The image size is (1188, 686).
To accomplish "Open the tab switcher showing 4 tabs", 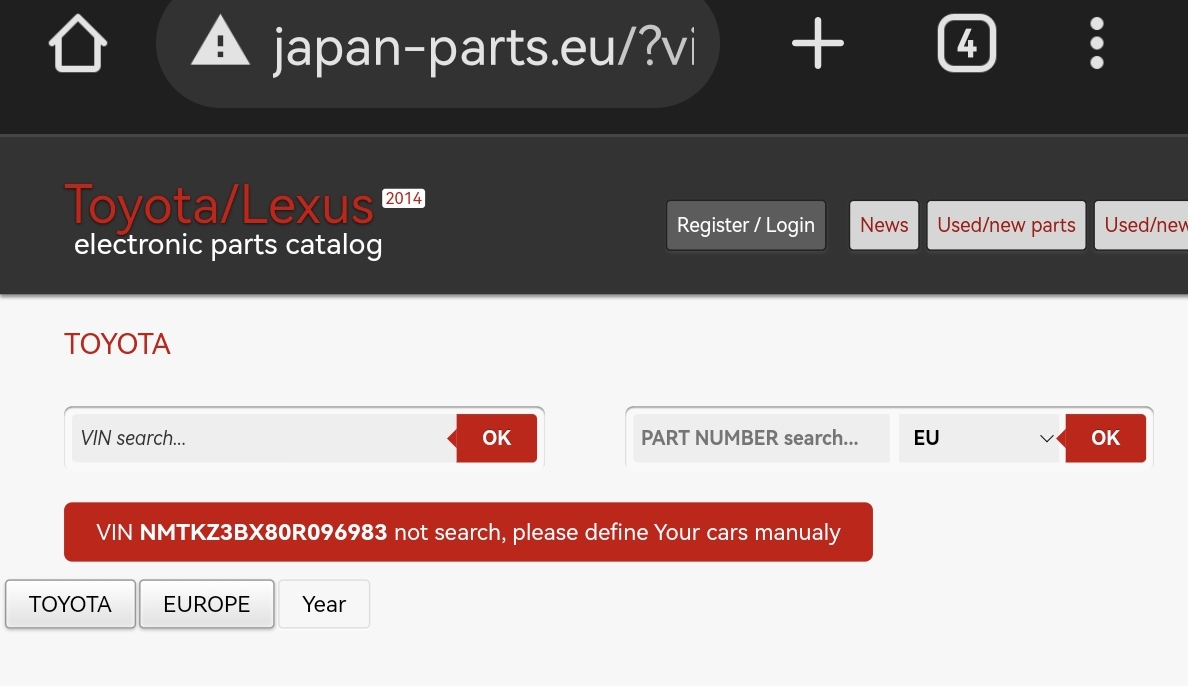I will click(x=966, y=45).
